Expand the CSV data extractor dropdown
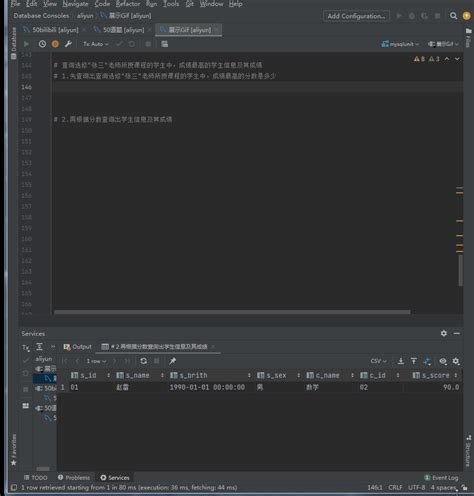Screen dimensions: 474x496 (x=378, y=361)
